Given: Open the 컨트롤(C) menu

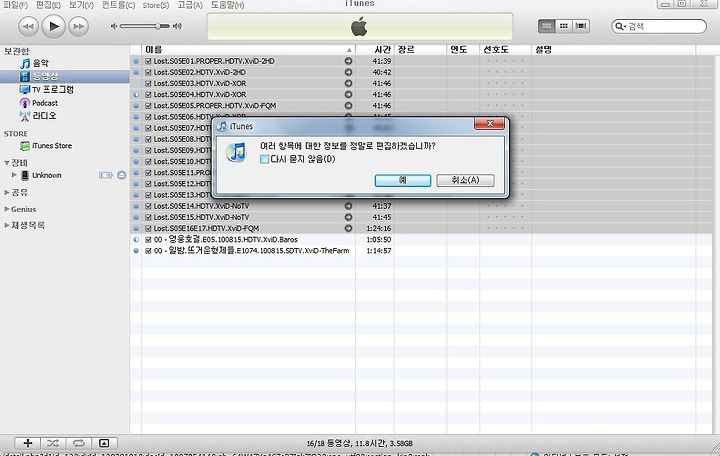Looking at the screenshot, I should click(x=118, y=5).
